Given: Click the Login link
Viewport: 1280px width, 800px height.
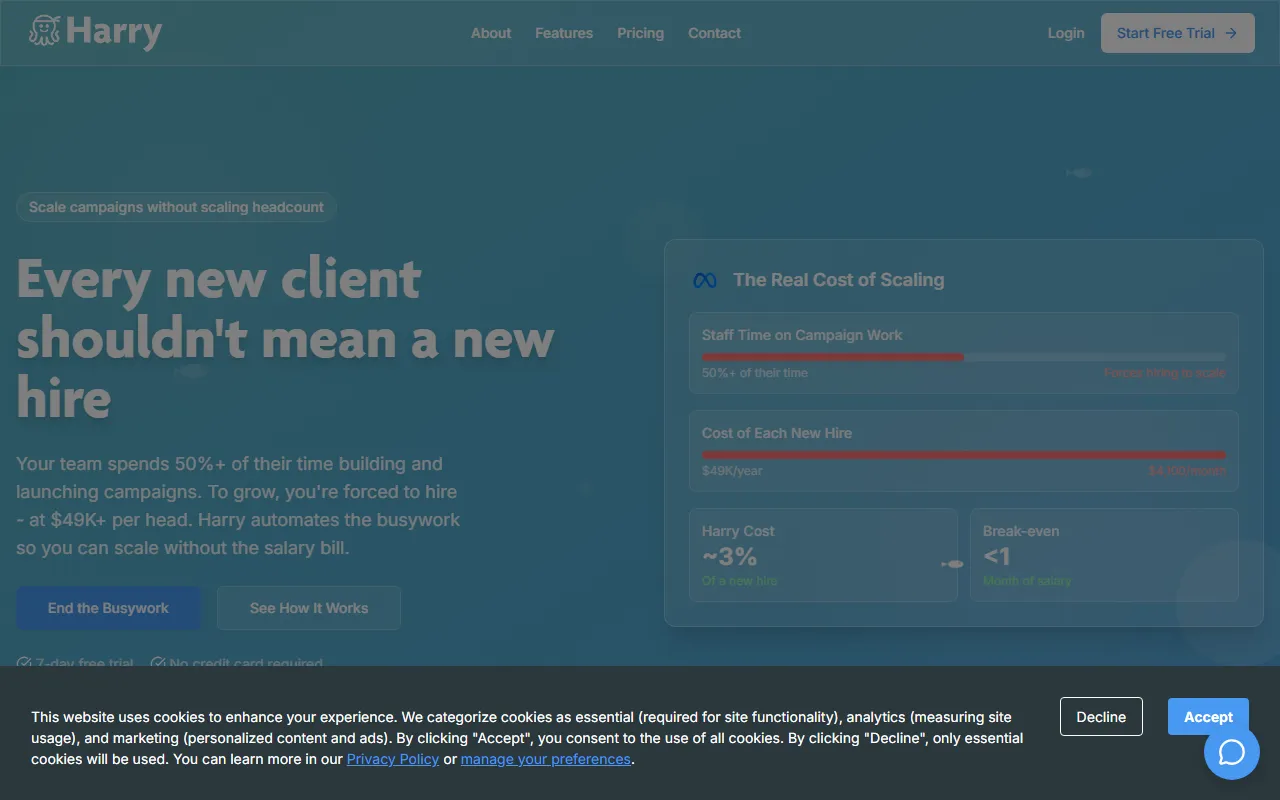Looking at the screenshot, I should click(1065, 33).
